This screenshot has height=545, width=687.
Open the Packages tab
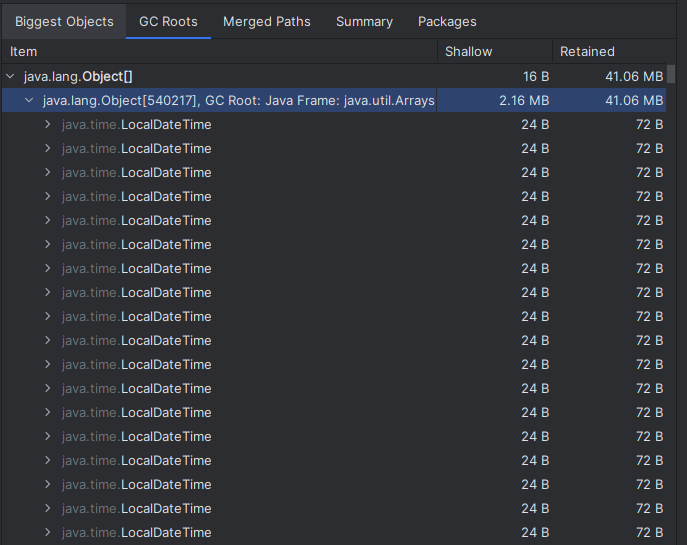447,21
